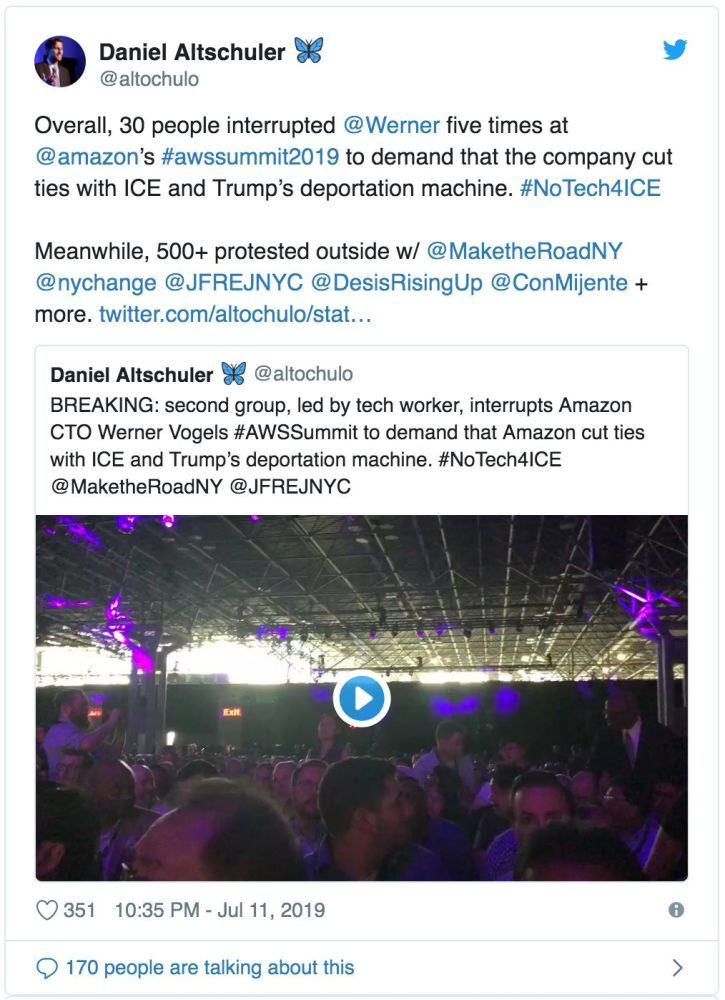This screenshot has height=1000, width=725.
Task: Click the speech bubble replies icon
Action: (x=46, y=967)
